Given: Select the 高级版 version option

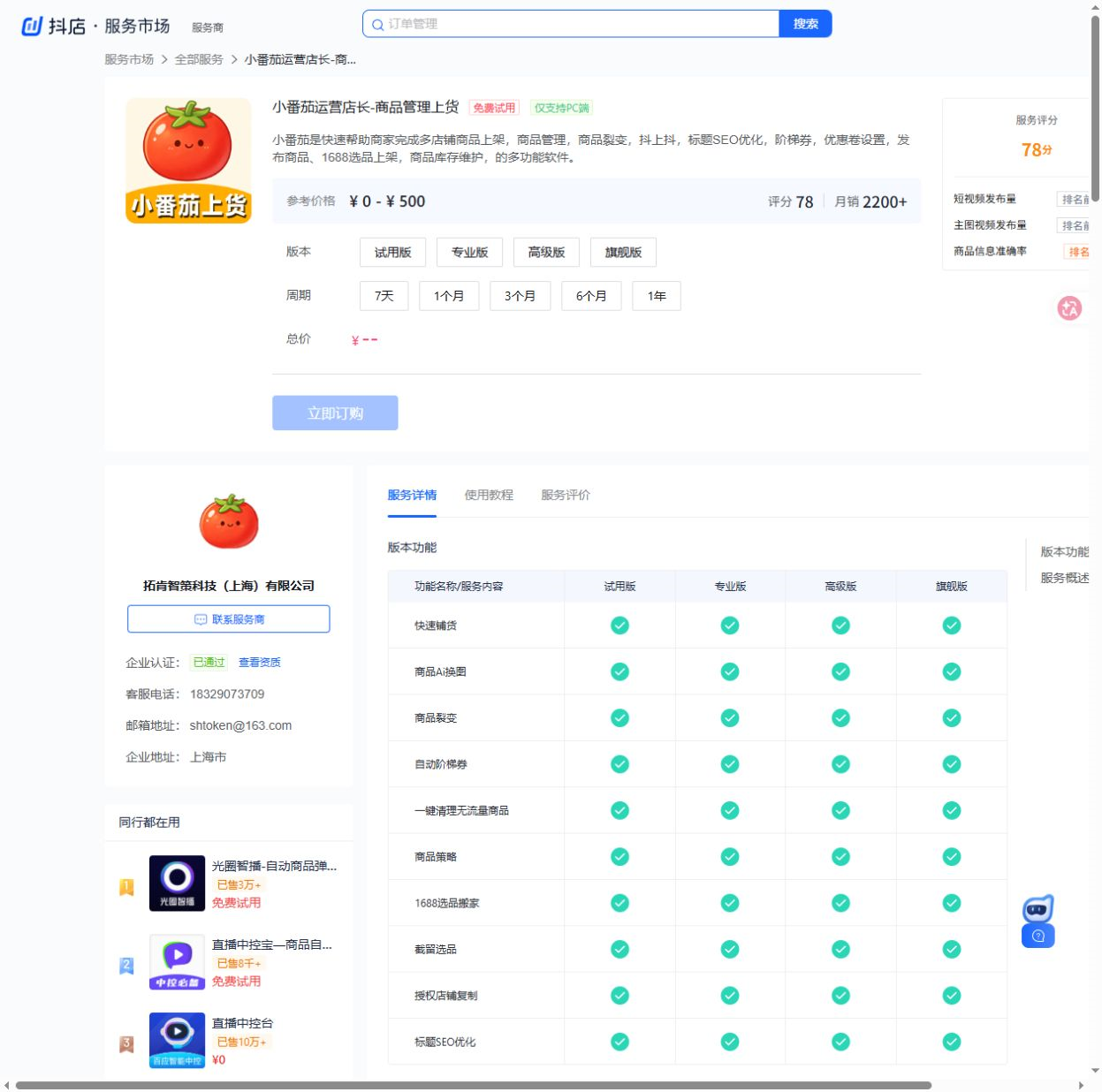Looking at the screenshot, I should pos(546,253).
